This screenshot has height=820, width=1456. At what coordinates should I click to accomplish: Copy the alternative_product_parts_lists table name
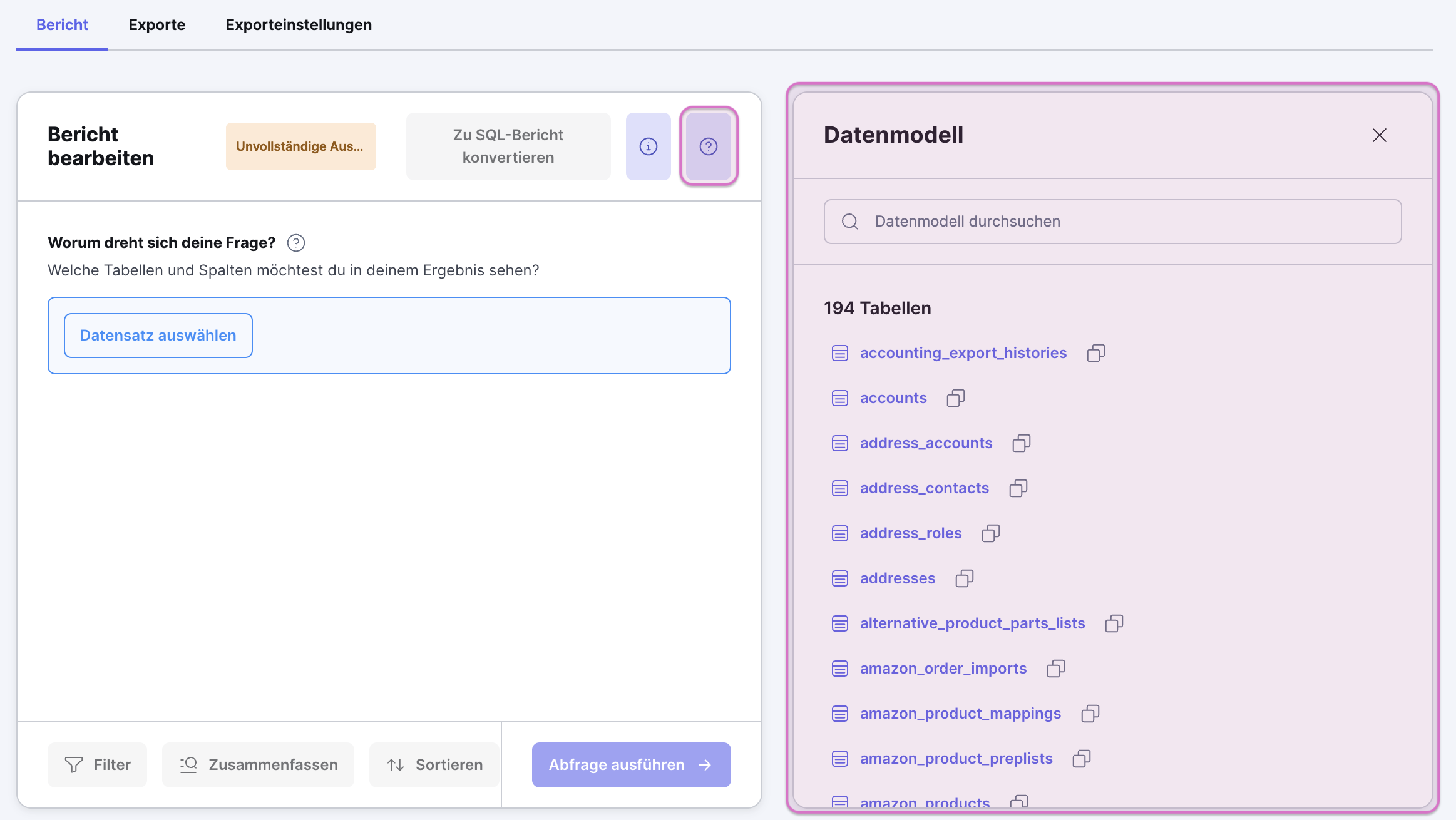pyautogui.click(x=1114, y=623)
